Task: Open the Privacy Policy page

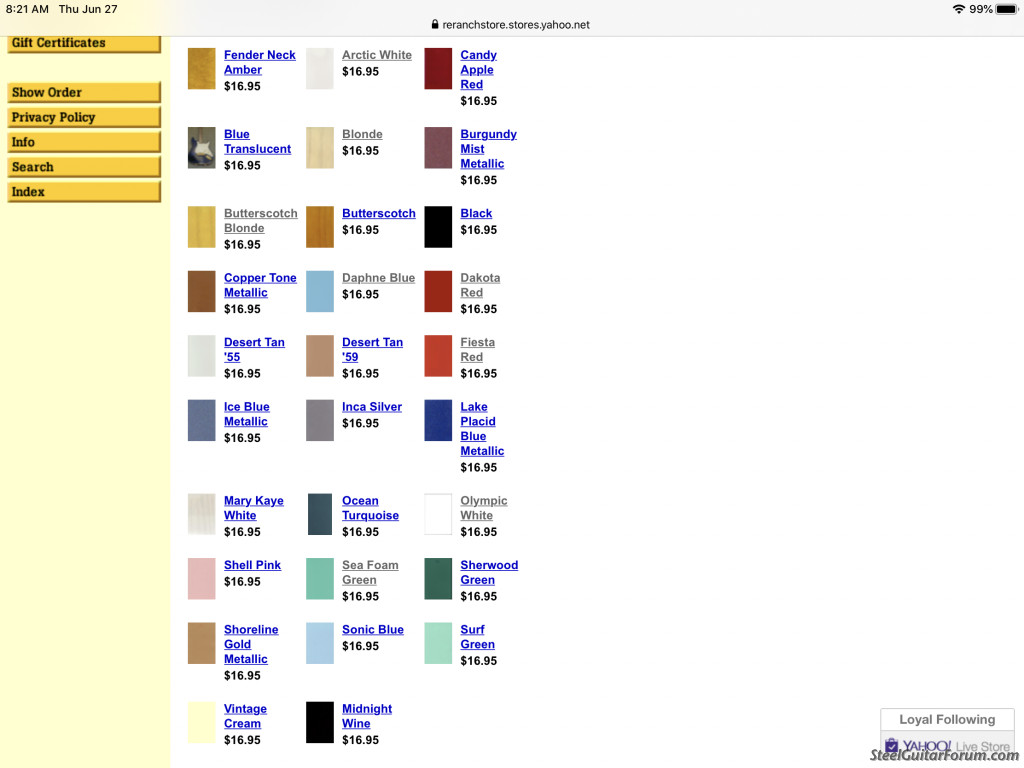Action: point(84,118)
